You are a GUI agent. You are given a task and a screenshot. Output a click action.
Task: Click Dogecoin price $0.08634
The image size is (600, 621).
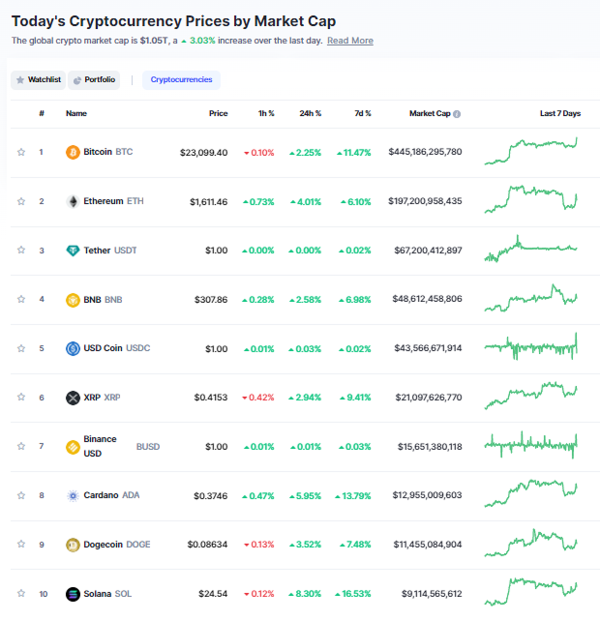pos(208,545)
